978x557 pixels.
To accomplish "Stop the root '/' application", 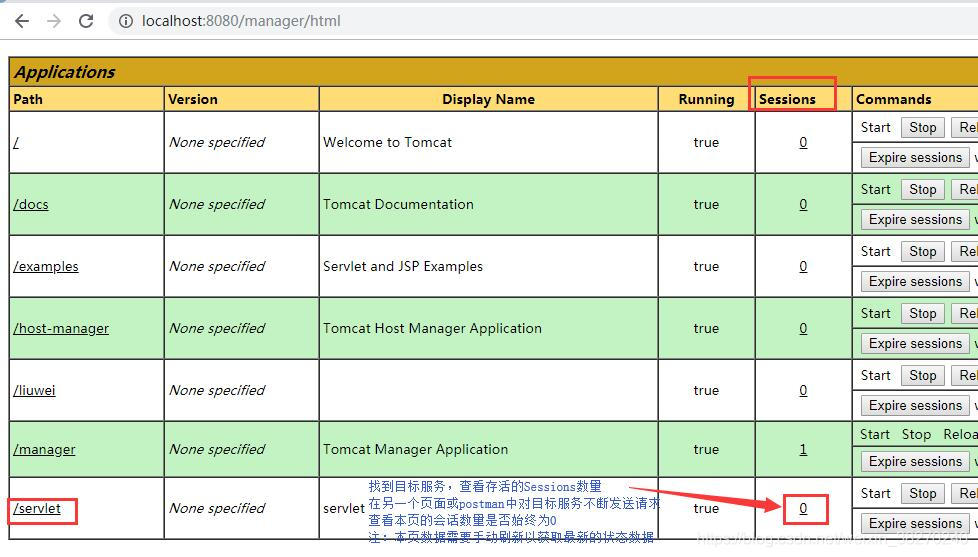I will coord(922,128).
